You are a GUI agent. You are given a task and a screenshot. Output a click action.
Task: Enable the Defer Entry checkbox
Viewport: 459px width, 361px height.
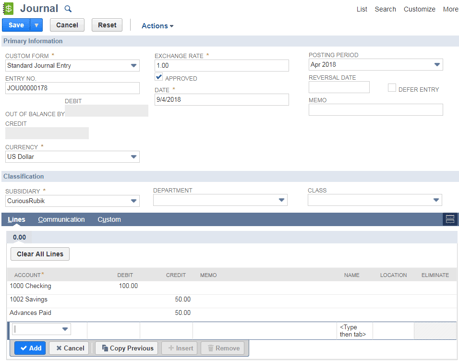tap(392, 88)
